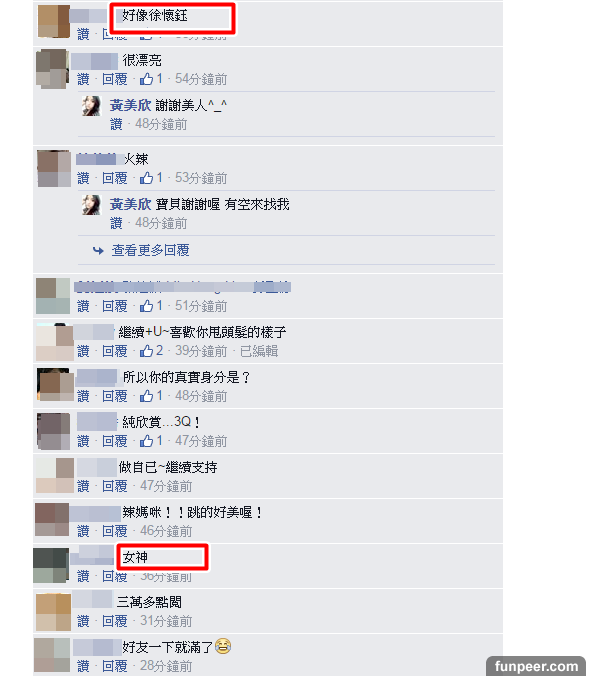Screen dimensions: 606x676
Task: Click the funpeer.com watermark
Action: [536, 666]
